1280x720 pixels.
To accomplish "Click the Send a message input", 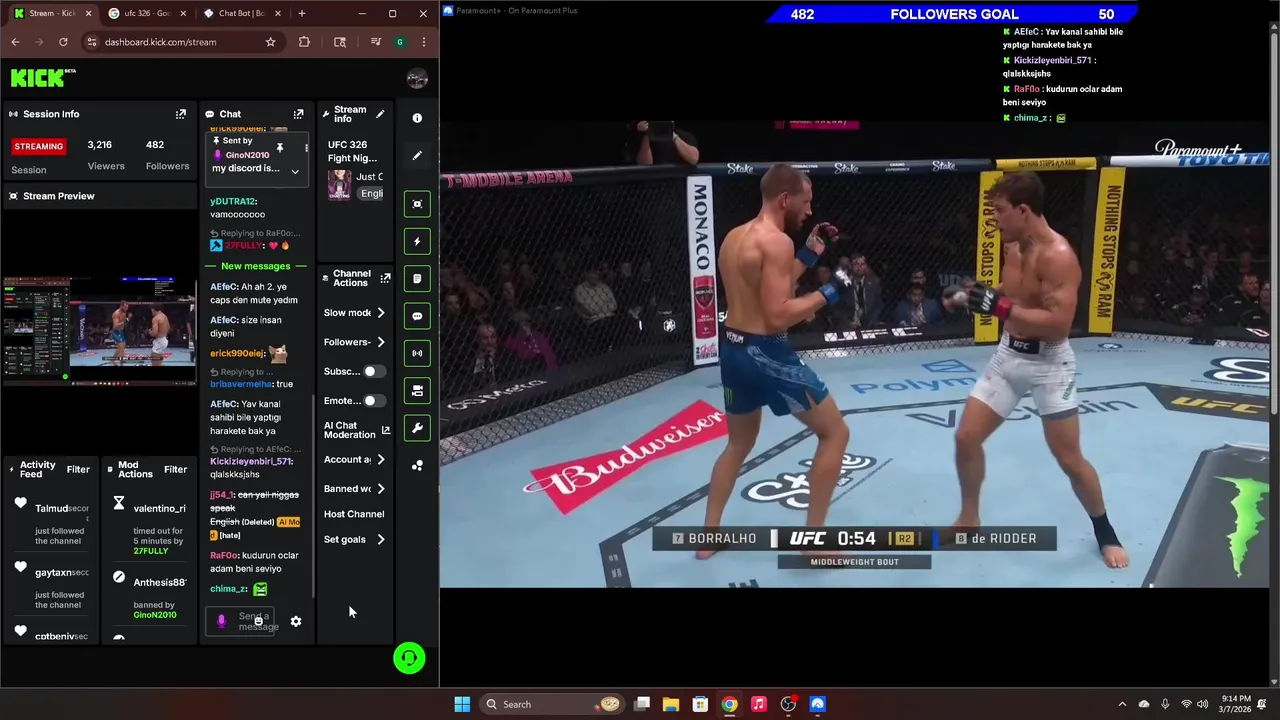I will 240,621.
